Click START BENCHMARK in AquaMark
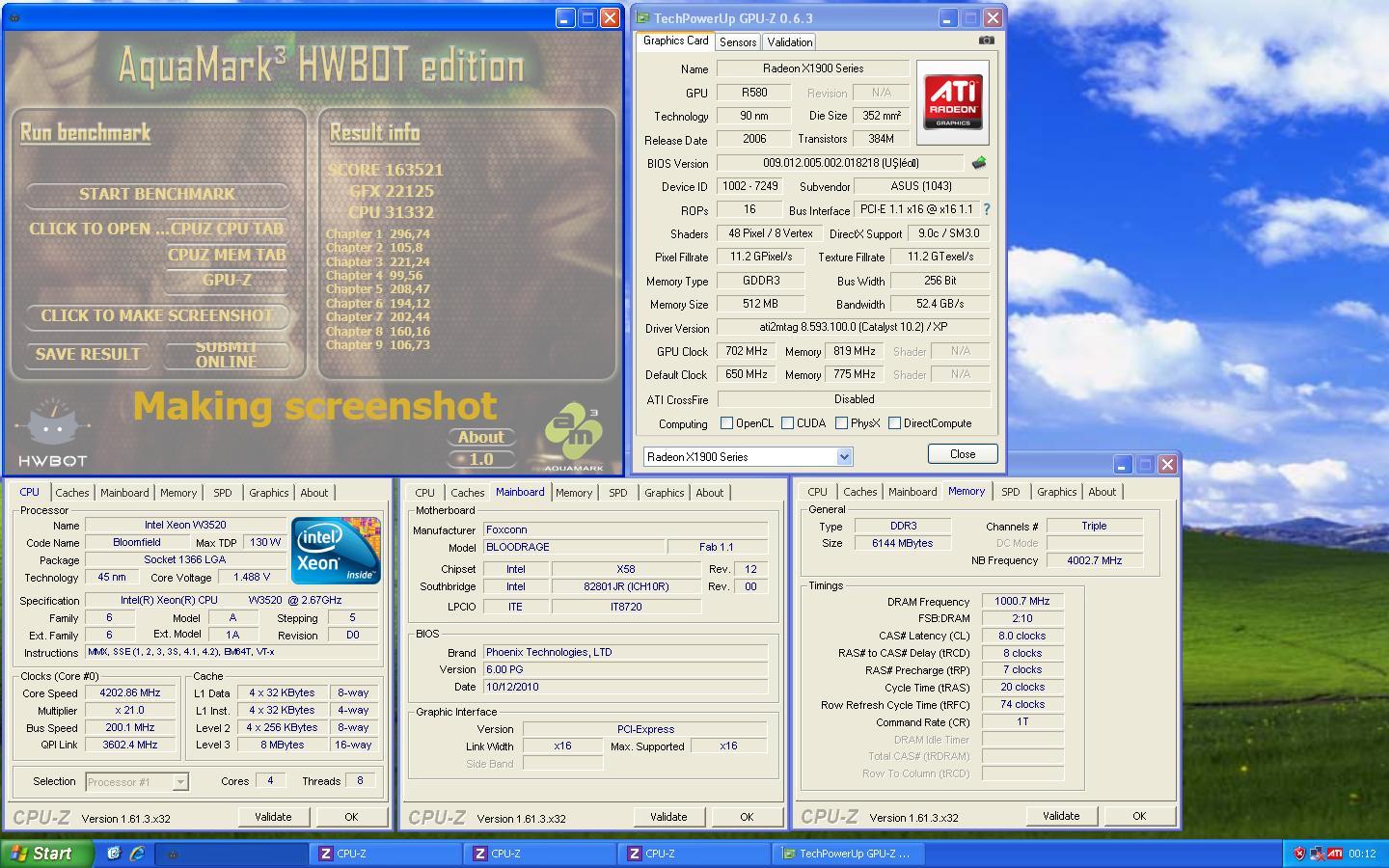Screen dimensions: 1389x868 157,194
